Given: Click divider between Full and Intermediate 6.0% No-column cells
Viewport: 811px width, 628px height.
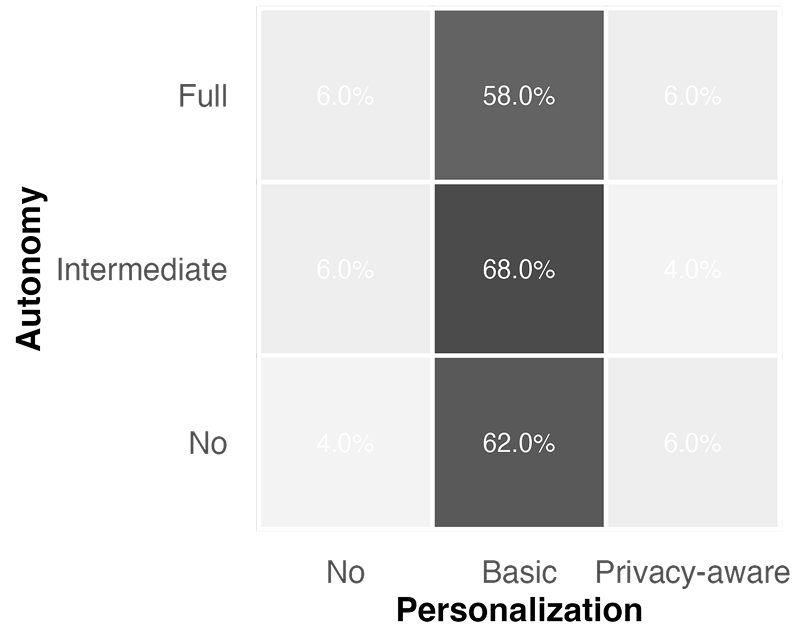Looking at the screenshot, I should click(345, 183).
